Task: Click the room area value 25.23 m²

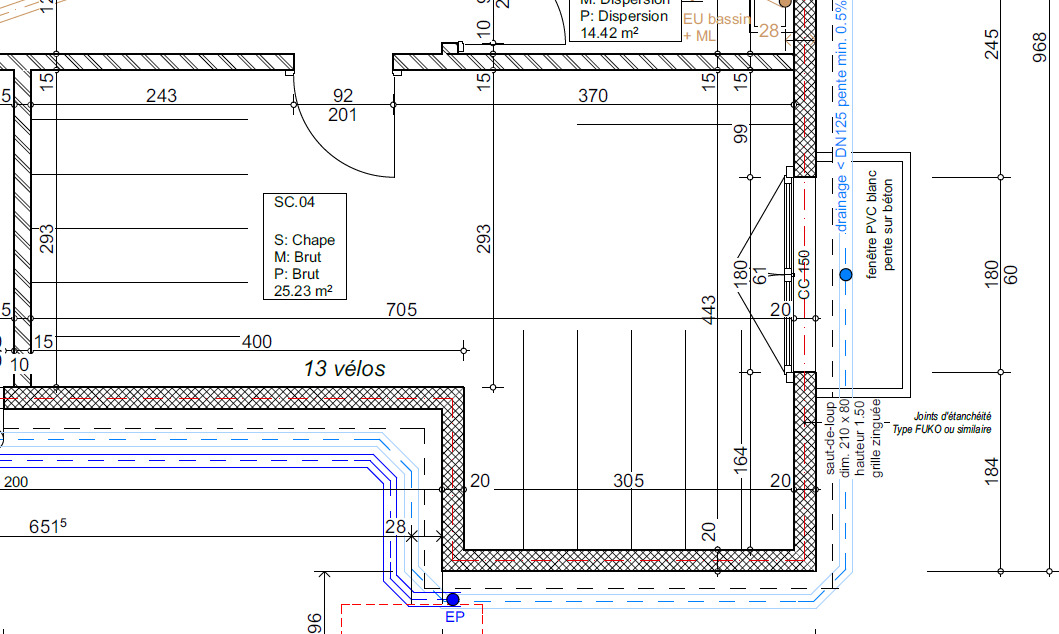Action: click(303, 291)
